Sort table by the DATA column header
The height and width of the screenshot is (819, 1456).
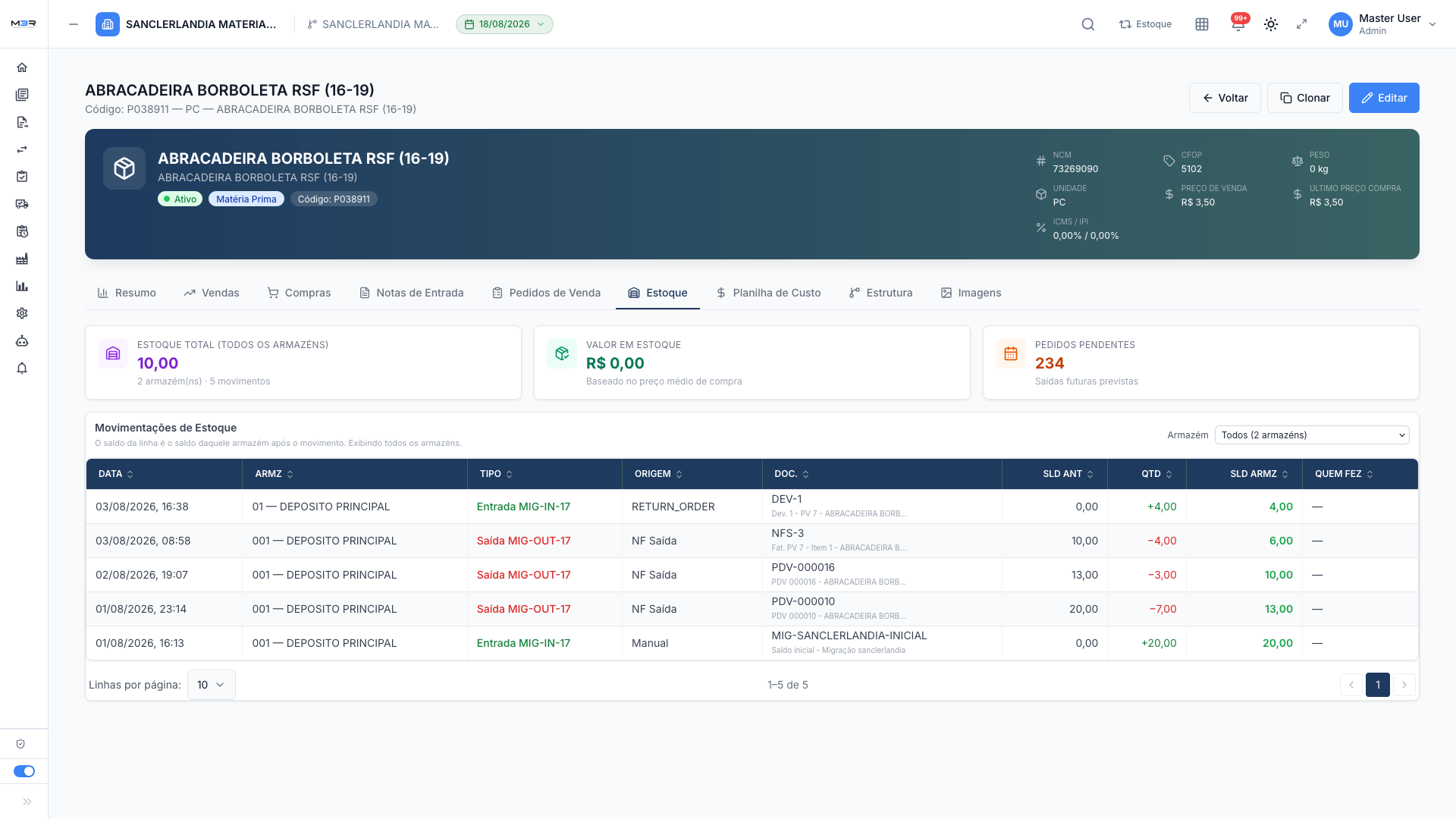pos(116,474)
